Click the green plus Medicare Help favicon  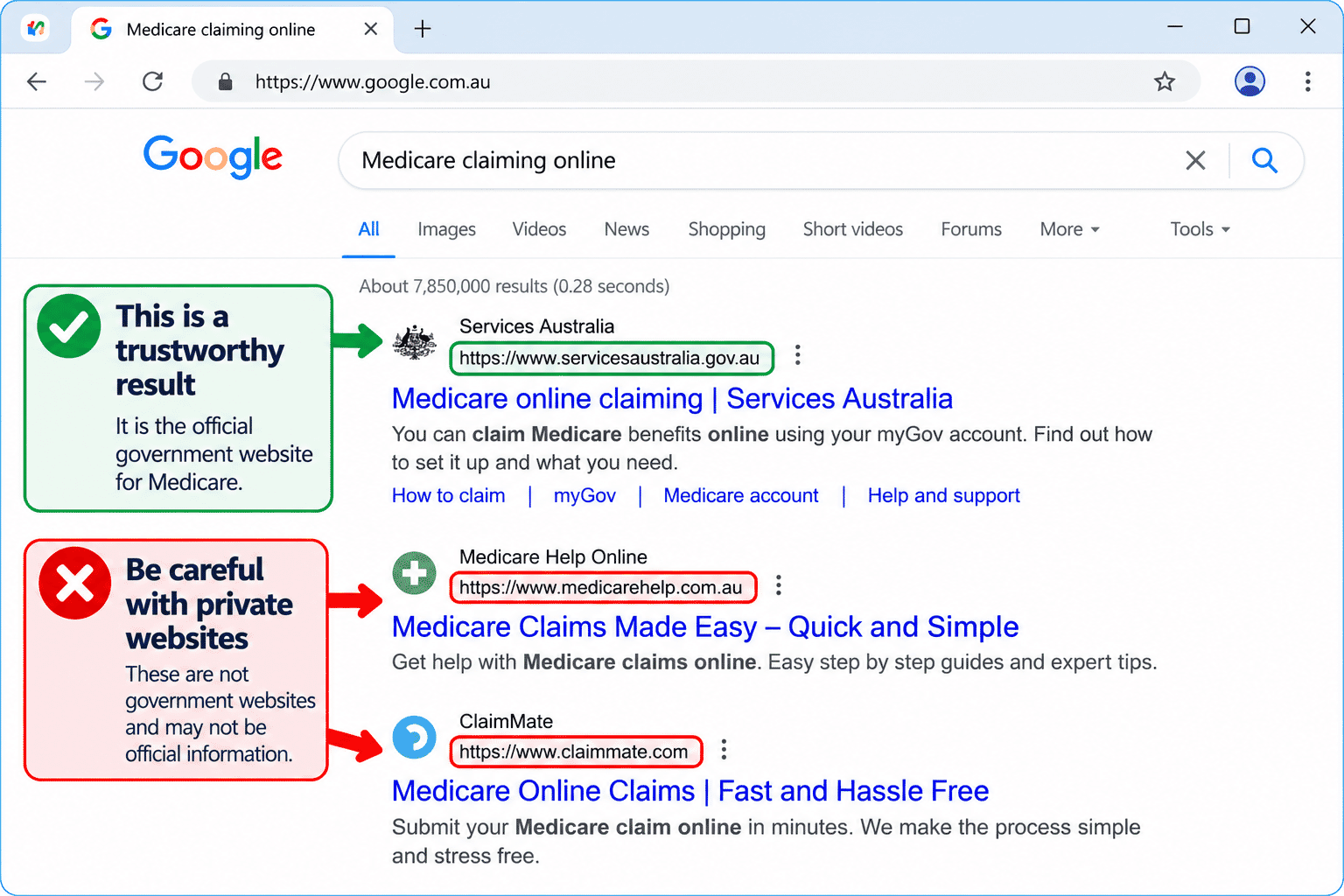415,573
